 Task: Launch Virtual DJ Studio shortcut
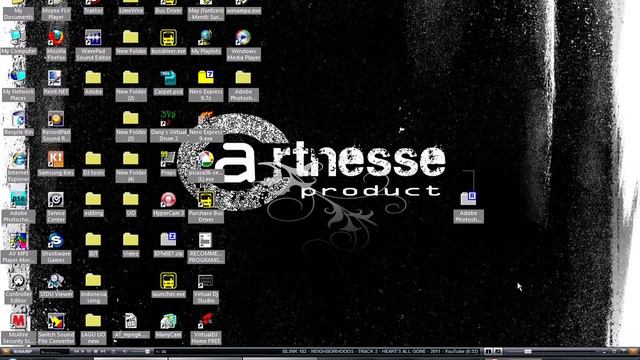click(x=206, y=281)
